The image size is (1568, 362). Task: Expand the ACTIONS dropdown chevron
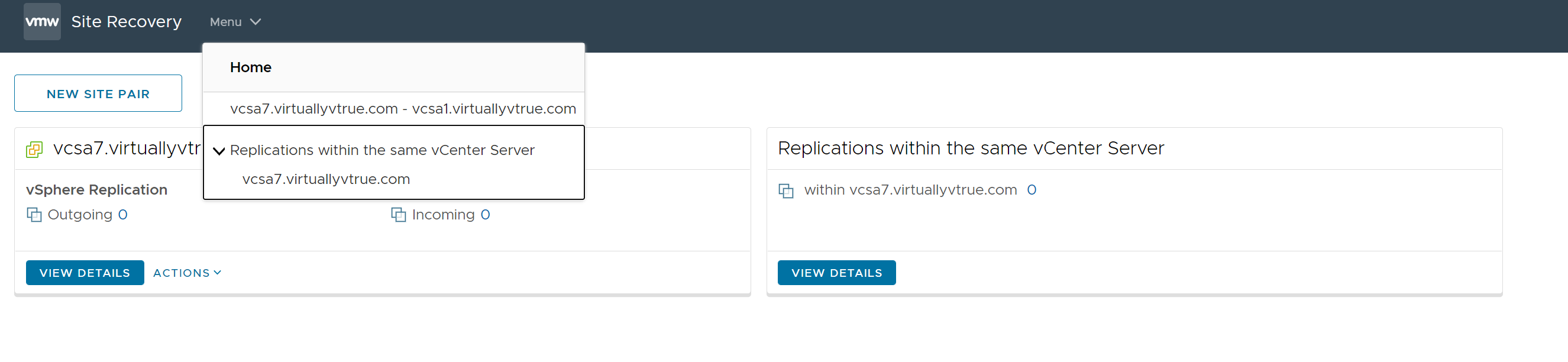tap(218, 273)
